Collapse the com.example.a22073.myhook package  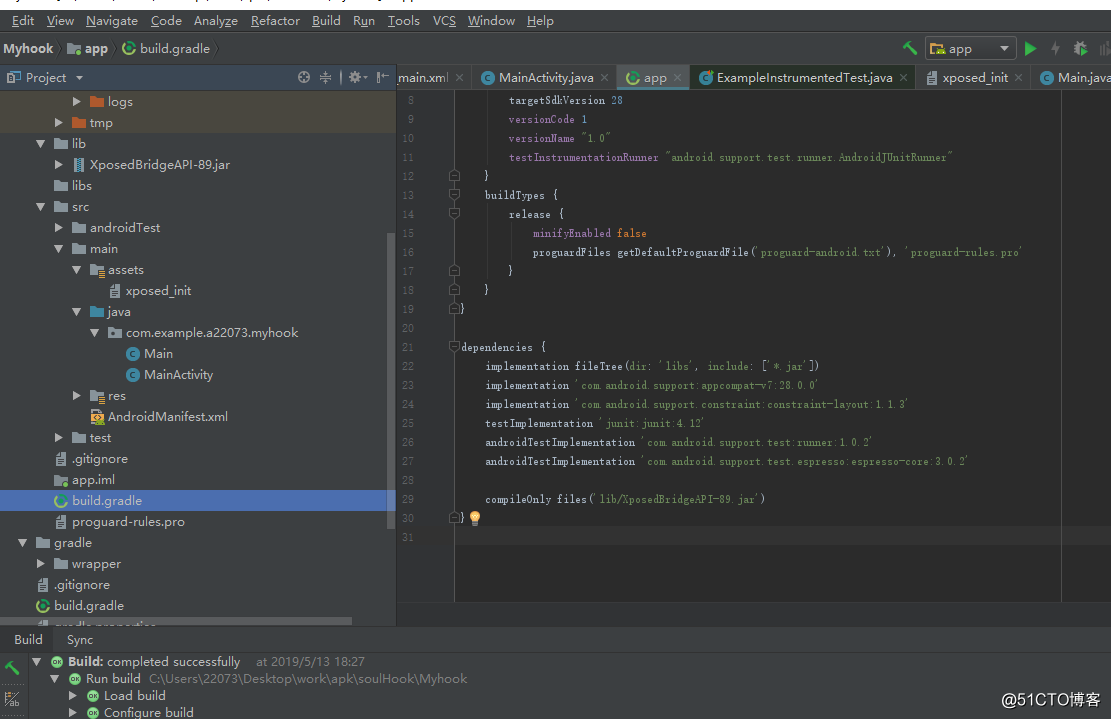coord(94,333)
